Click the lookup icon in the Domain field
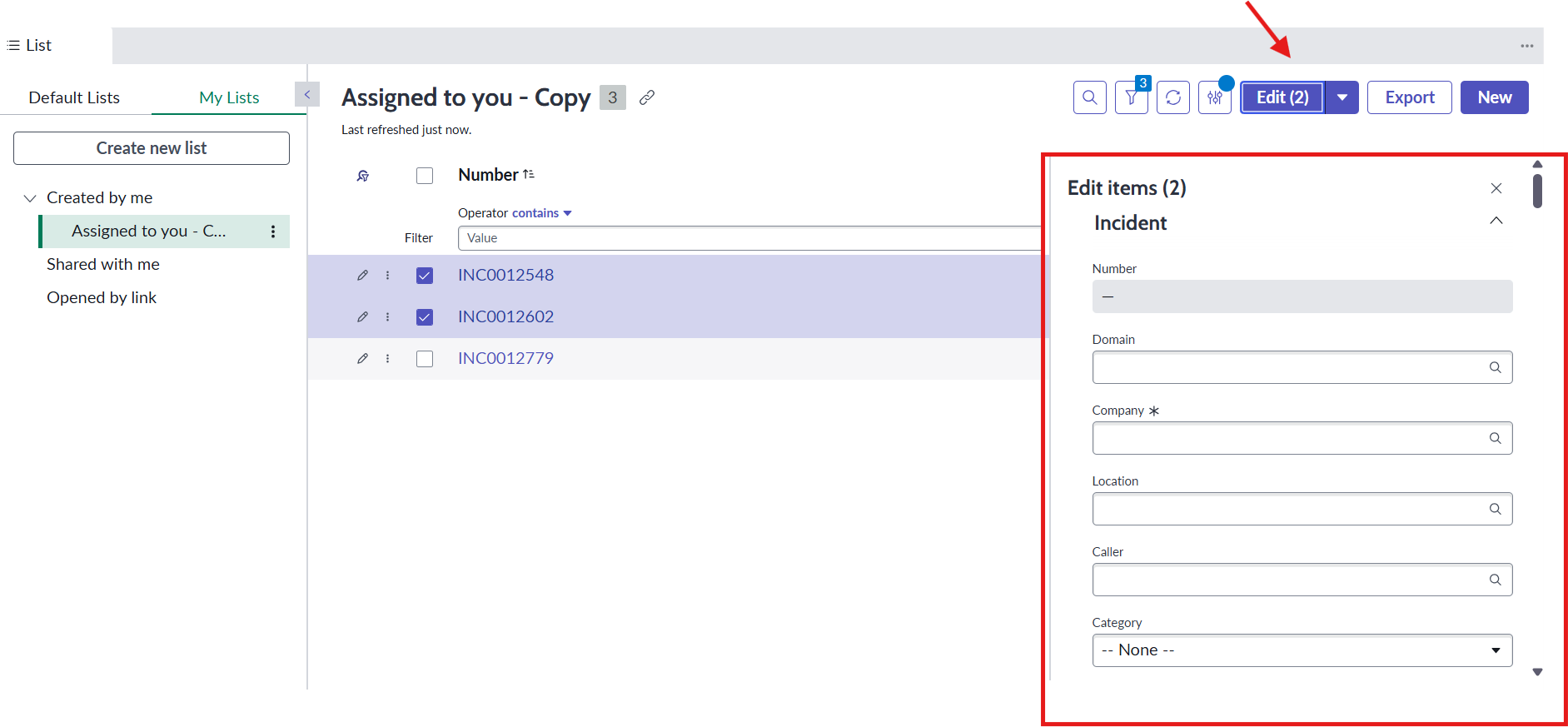Viewport: 1568px width, 727px height. (x=1496, y=367)
